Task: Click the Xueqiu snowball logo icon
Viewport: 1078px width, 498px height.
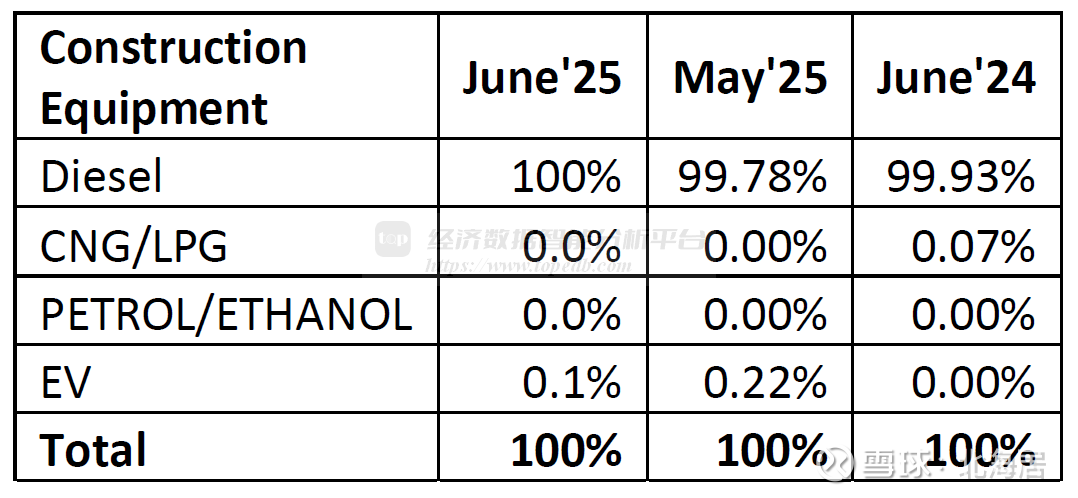Action: 837,464
